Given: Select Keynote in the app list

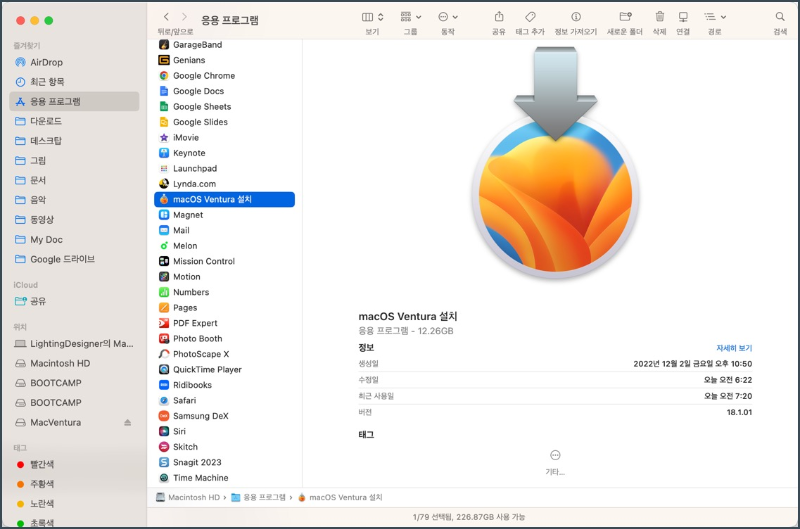Looking at the screenshot, I should tap(224, 153).
